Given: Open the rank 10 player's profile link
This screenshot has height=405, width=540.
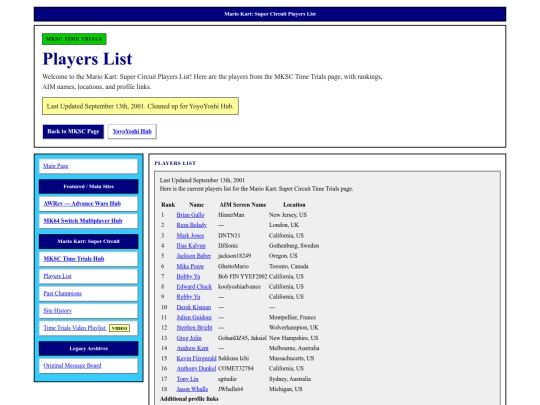Looking at the screenshot, I should click(194, 307).
